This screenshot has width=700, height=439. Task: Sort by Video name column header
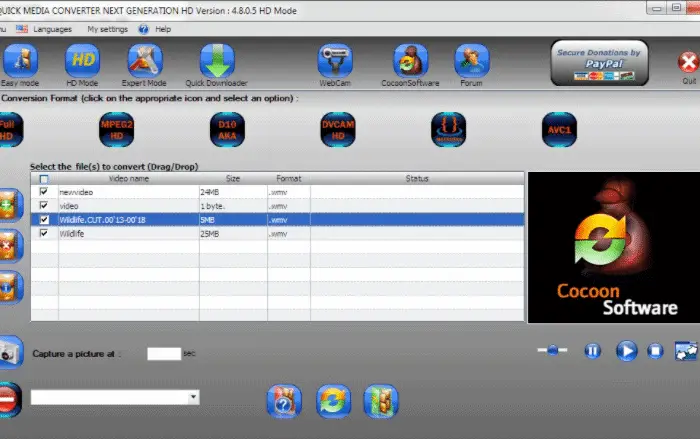(x=129, y=179)
